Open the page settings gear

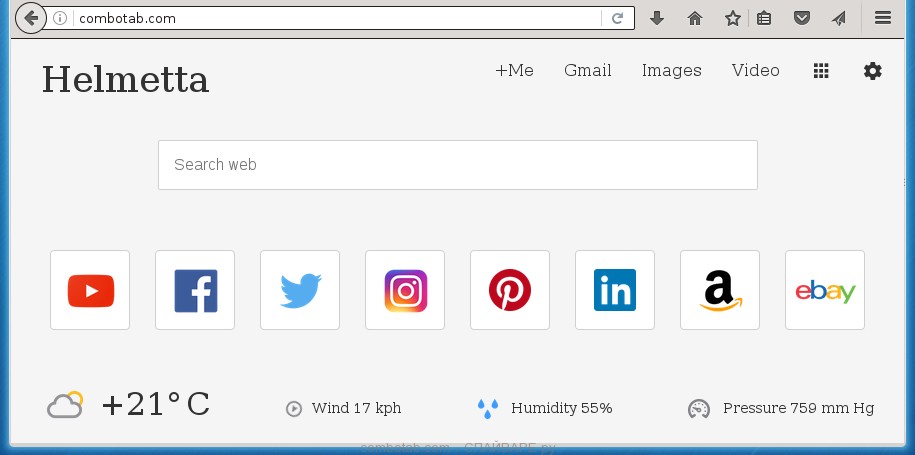coord(873,71)
